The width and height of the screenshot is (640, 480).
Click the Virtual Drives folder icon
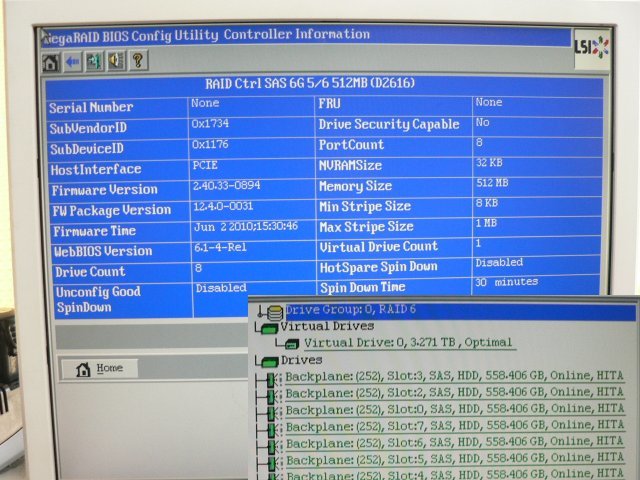pos(270,328)
